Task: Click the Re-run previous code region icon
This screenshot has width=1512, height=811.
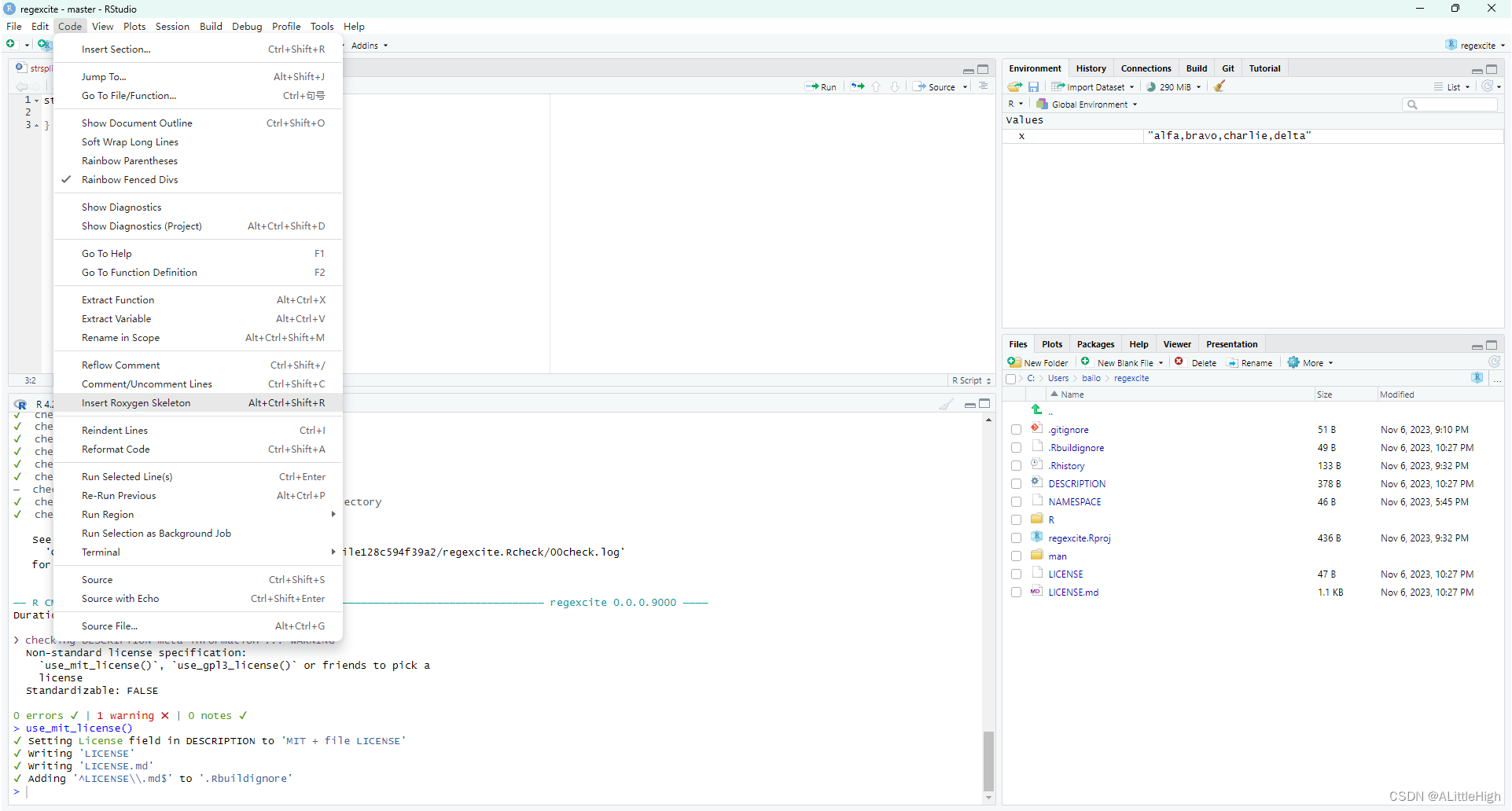Action: click(x=857, y=86)
